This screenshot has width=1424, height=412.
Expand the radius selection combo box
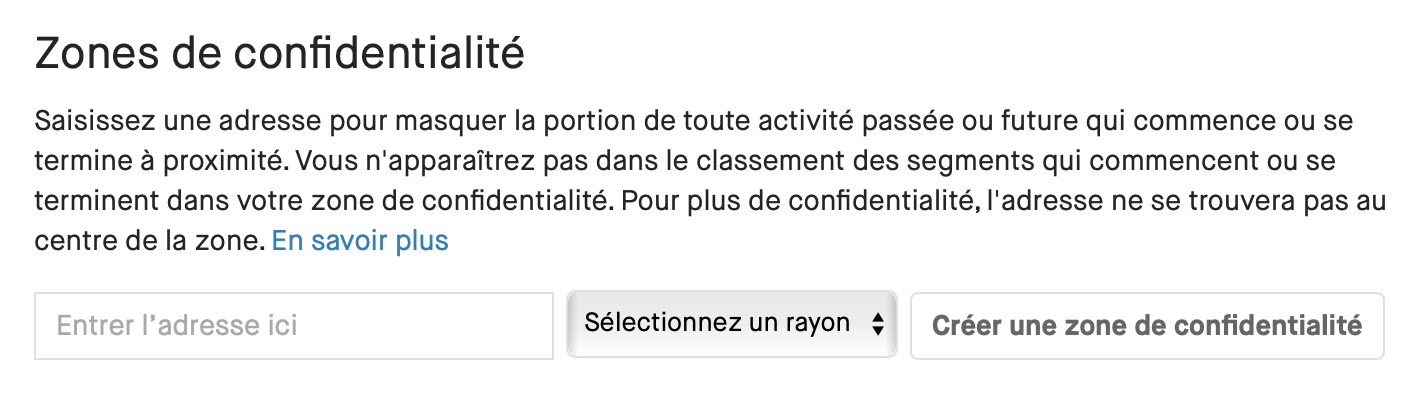coord(731,324)
